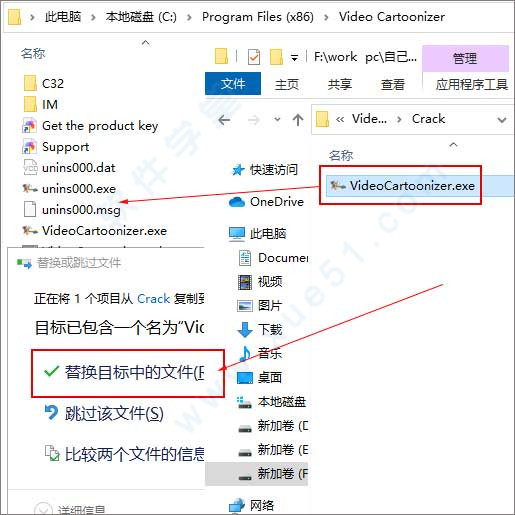The image size is (515, 515).
Task: Expand the recent locations chevron
Action: [x=277, y=119]
